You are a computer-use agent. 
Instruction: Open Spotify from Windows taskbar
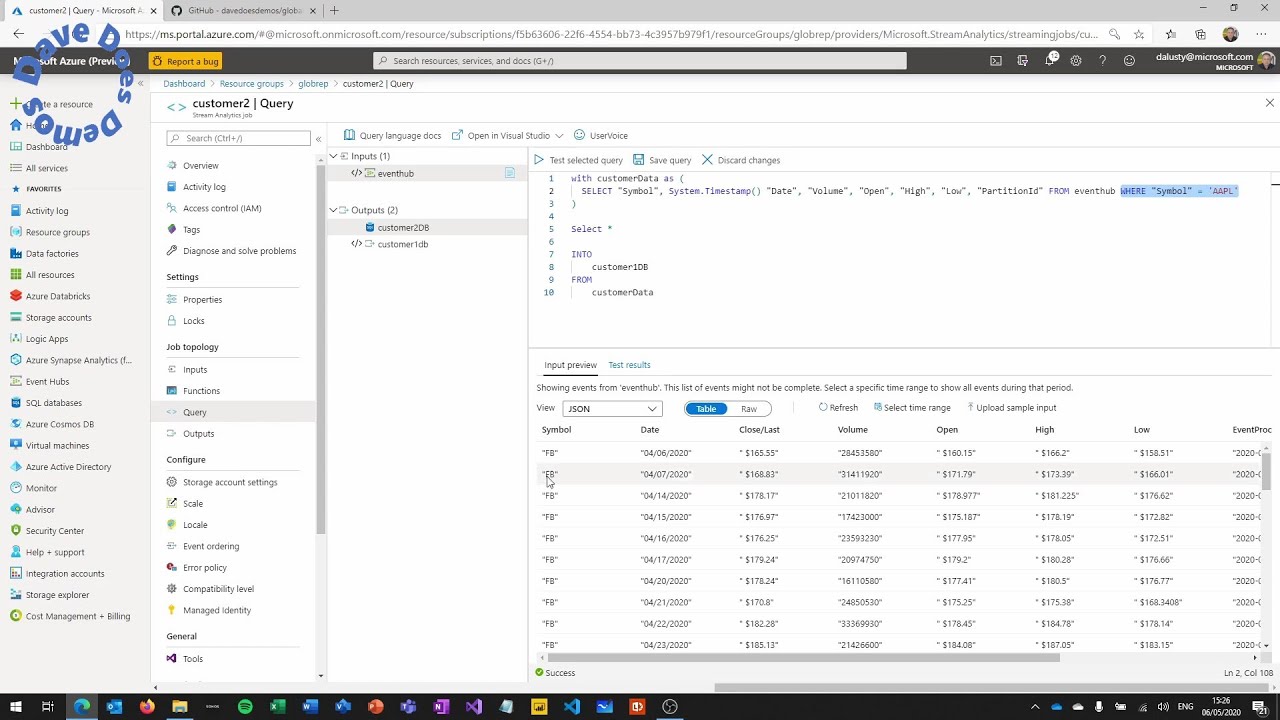pos(245,707)
